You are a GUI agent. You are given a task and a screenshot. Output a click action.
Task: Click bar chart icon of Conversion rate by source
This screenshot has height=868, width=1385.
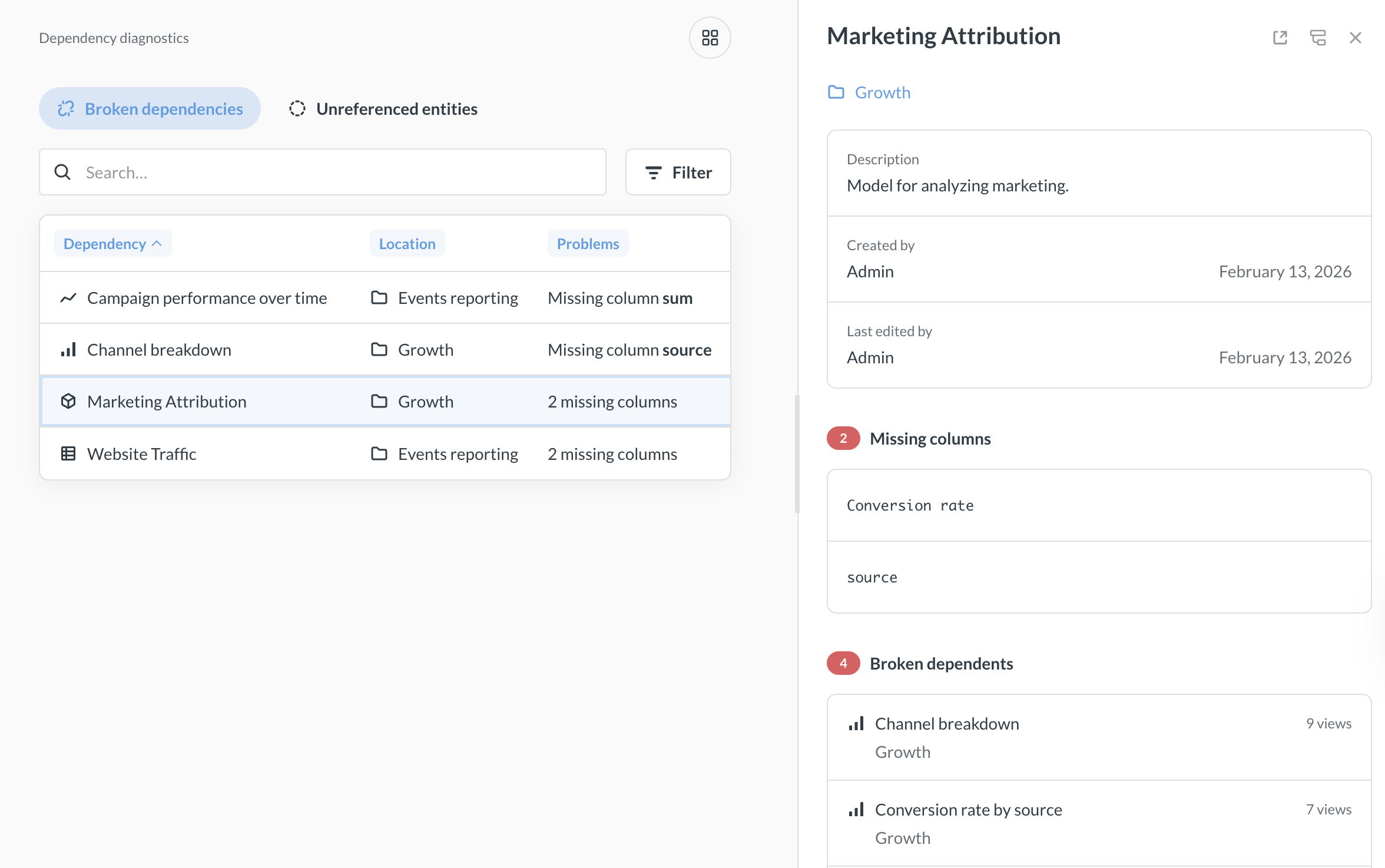coord(856,810)
